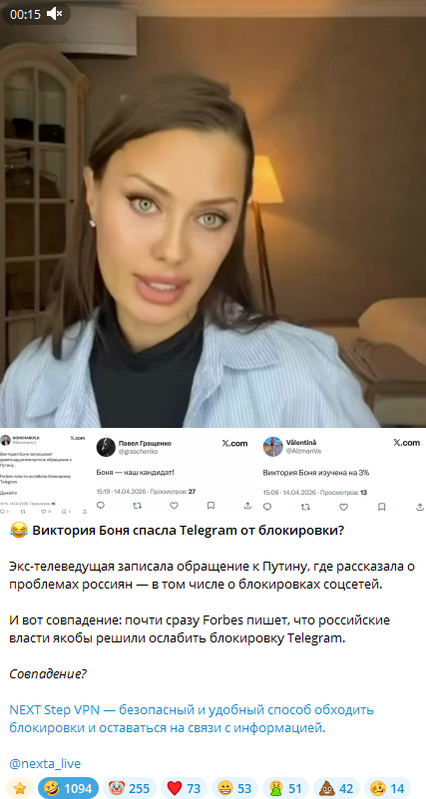Viewport: 426px width, 799px height.
Task: Open the leftmost Forbes-related tweet screenshot
Action: [x=45, y=471]
